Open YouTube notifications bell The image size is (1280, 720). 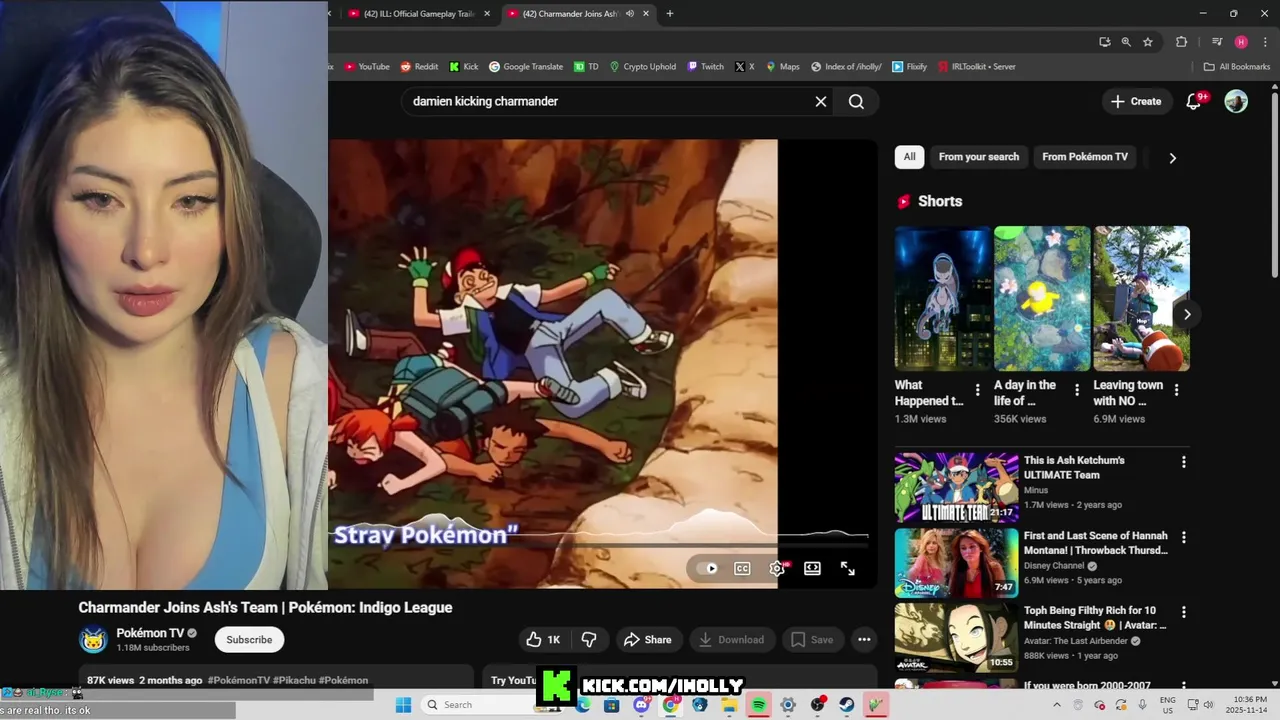[1194, 101]
